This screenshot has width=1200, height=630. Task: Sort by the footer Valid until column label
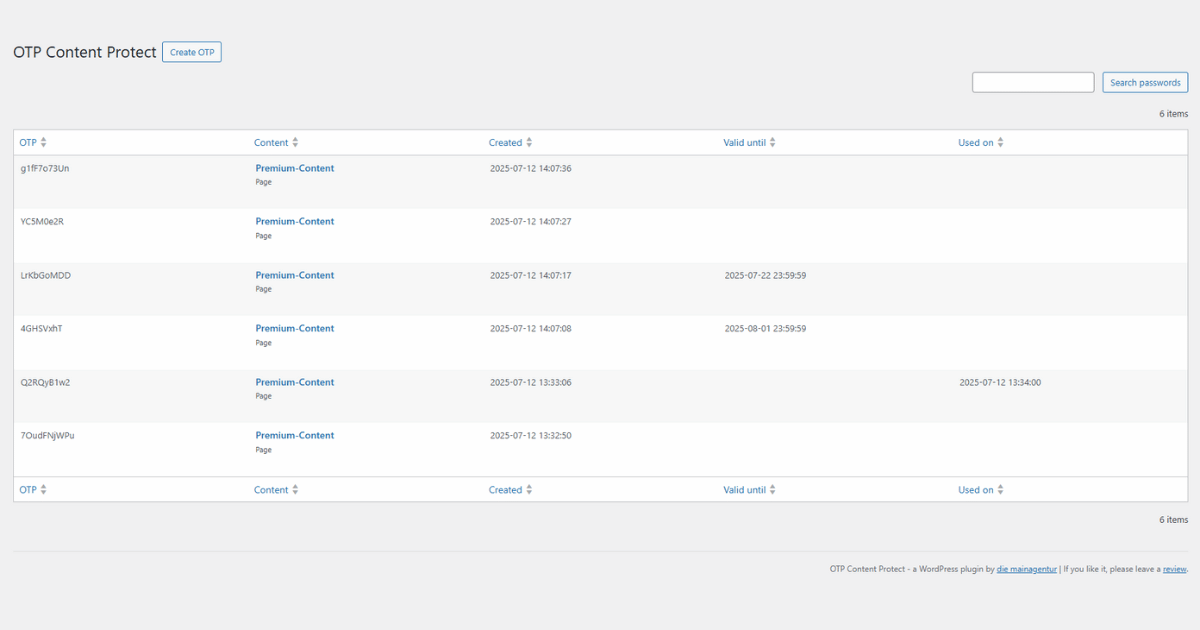[x=744, y=490]
